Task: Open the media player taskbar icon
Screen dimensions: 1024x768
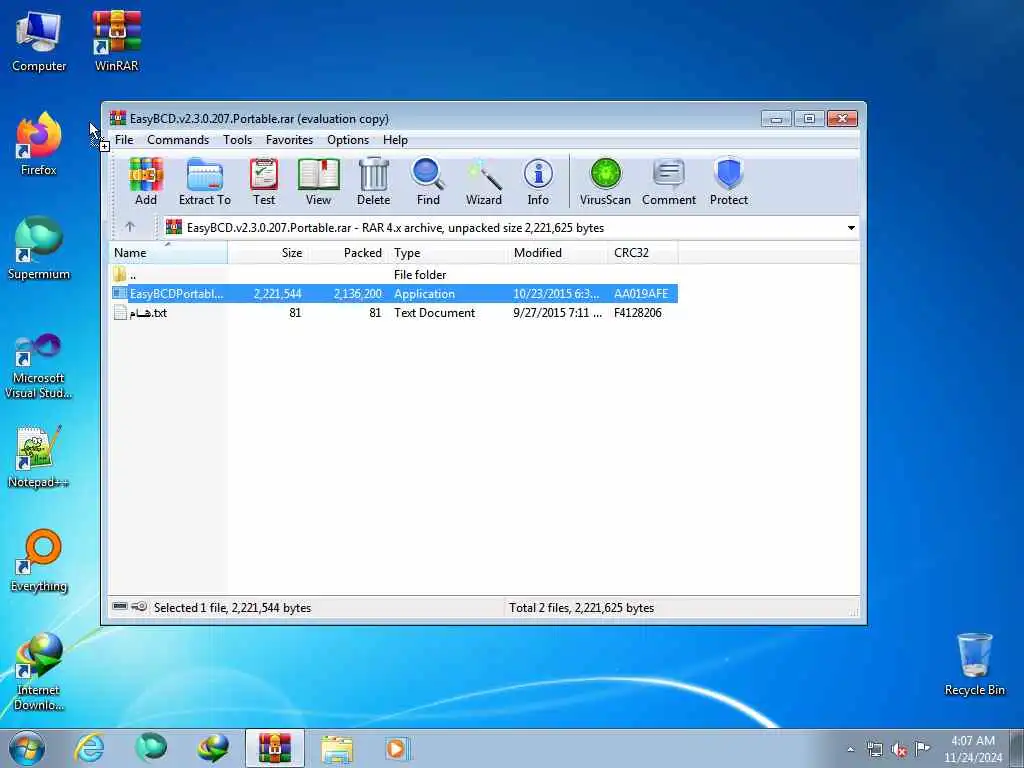Action: (x=396, y=748)
